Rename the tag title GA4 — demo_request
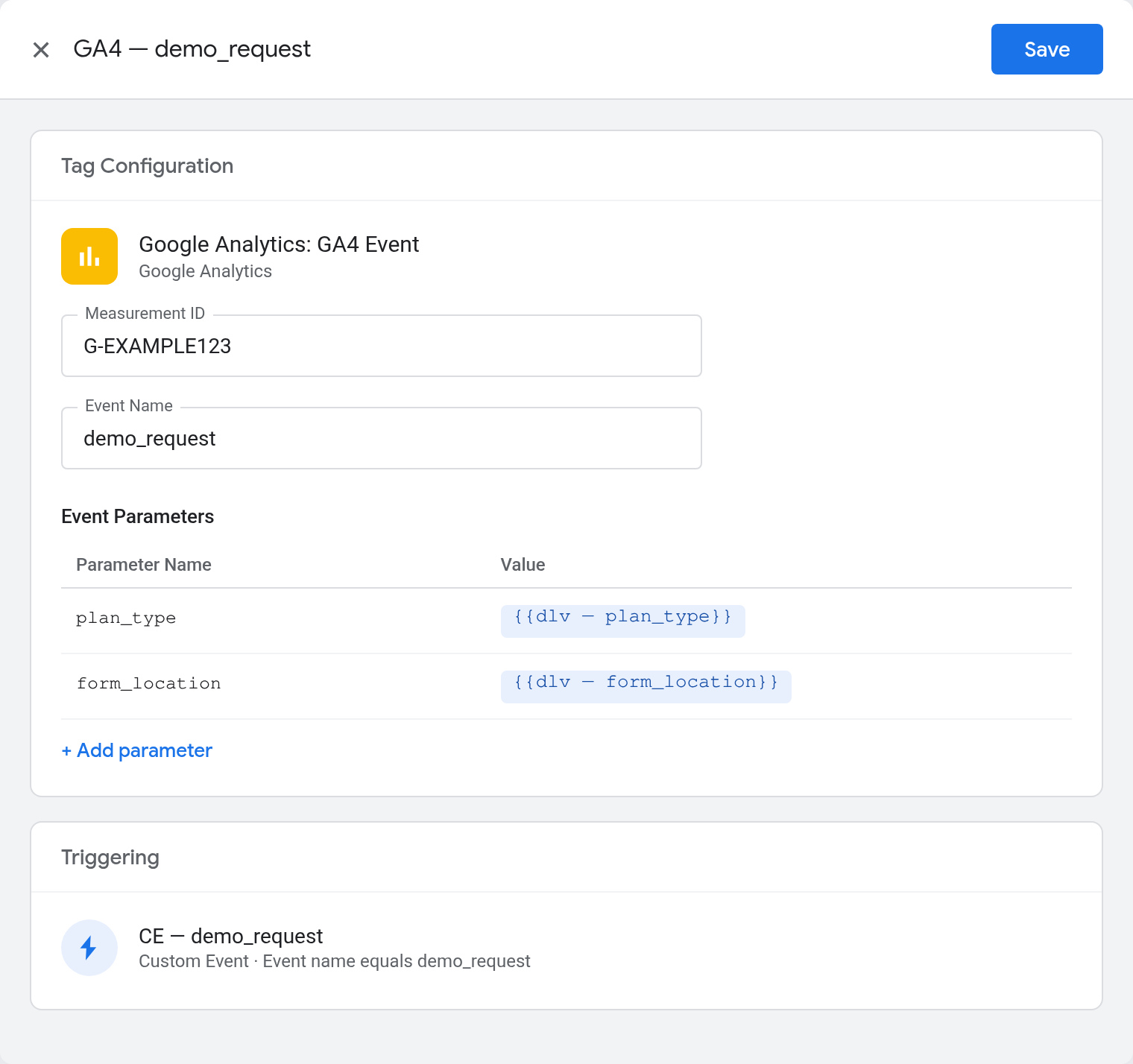The height and width of the screenshot is (1064, 1133). (192, 49)
